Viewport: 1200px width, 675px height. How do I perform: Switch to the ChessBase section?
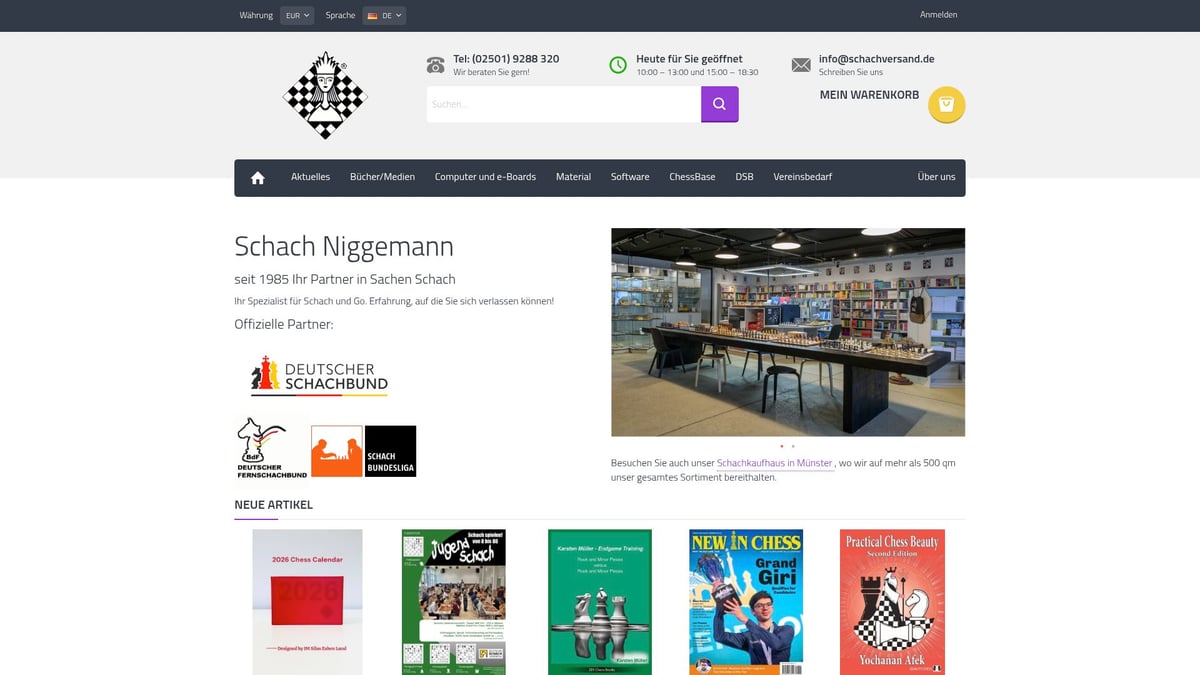tap(692, 177)
